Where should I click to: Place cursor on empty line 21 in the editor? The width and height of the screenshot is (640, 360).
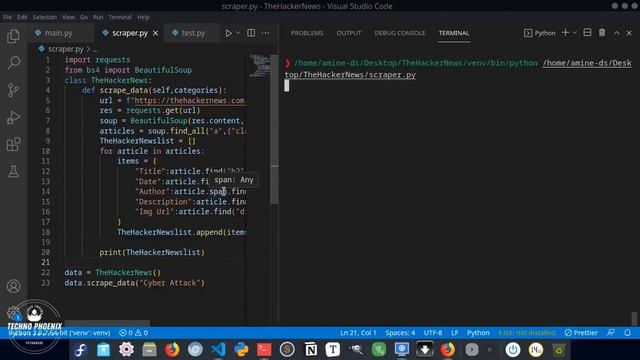pos(155,262)
